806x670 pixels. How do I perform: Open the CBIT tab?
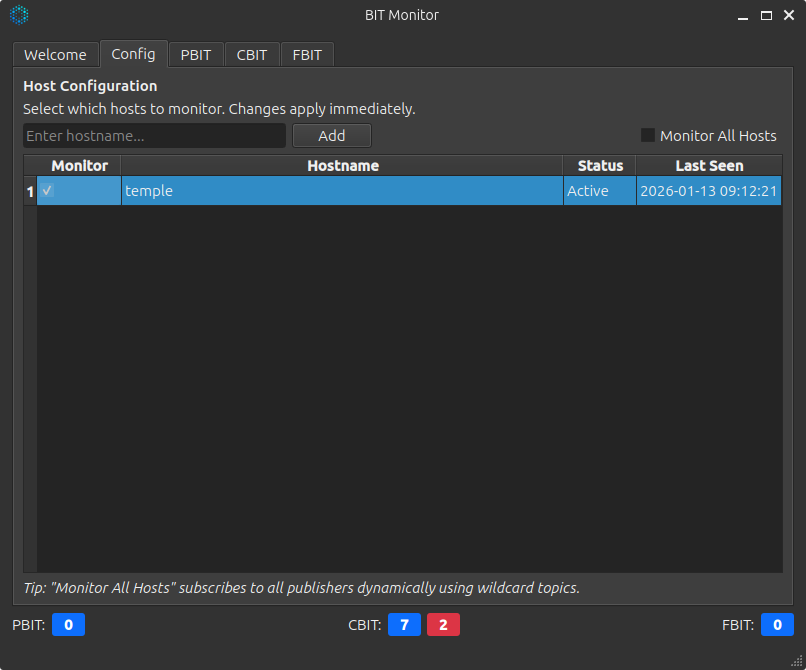click(252, 54)
